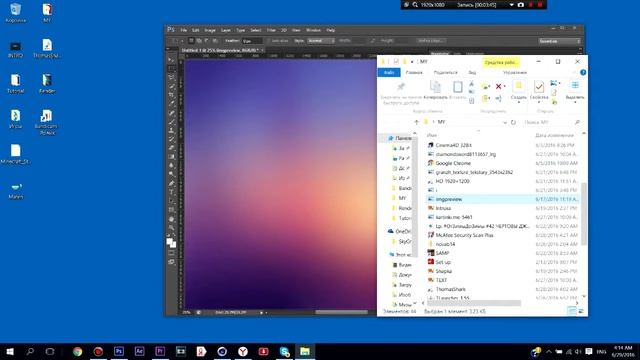Select the Path Selection tool
This screenshot has height=360, width=640.
[x=171, y=201]
